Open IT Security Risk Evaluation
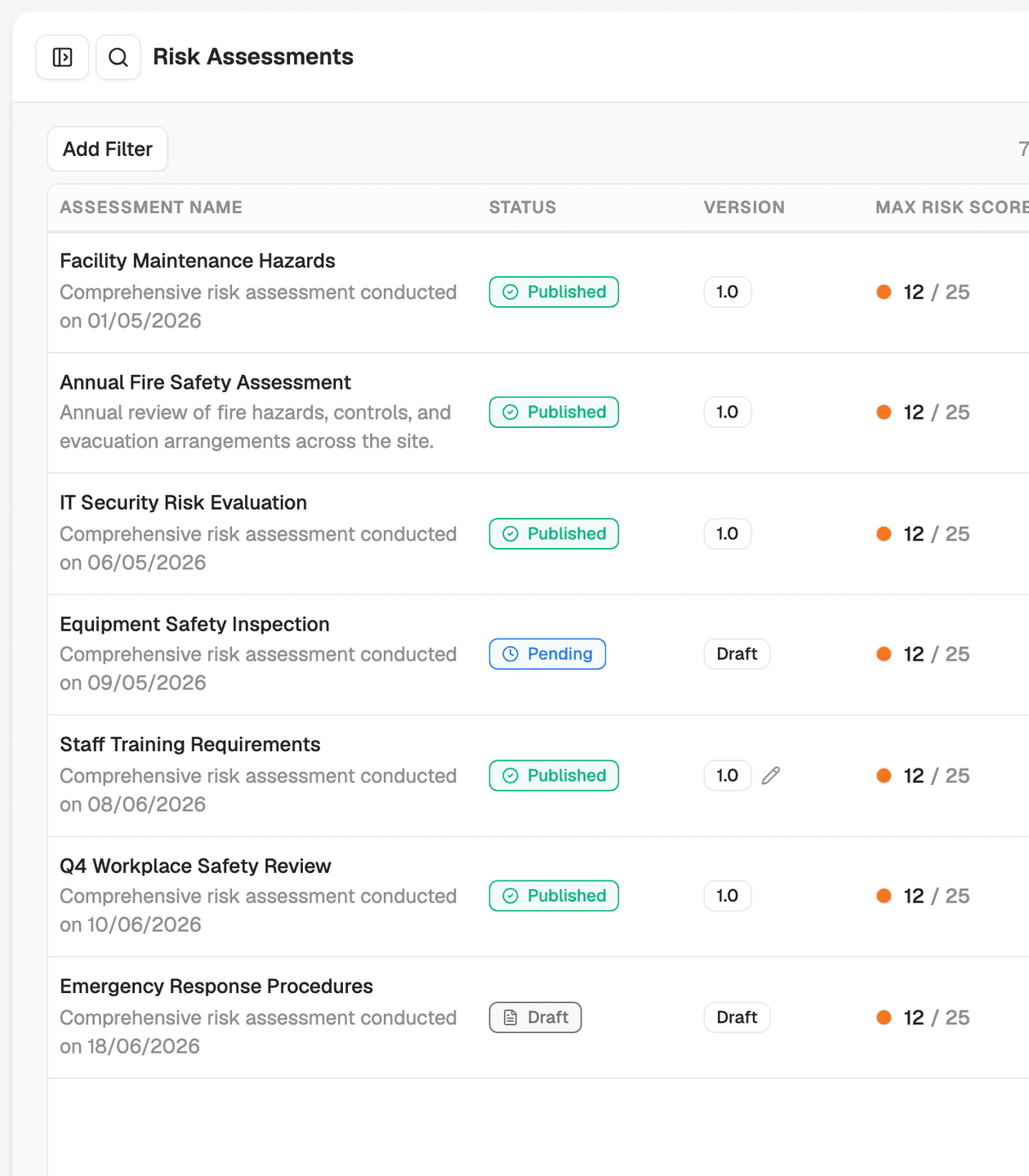Screen dimensions: 1029x1176 [183, 502]
